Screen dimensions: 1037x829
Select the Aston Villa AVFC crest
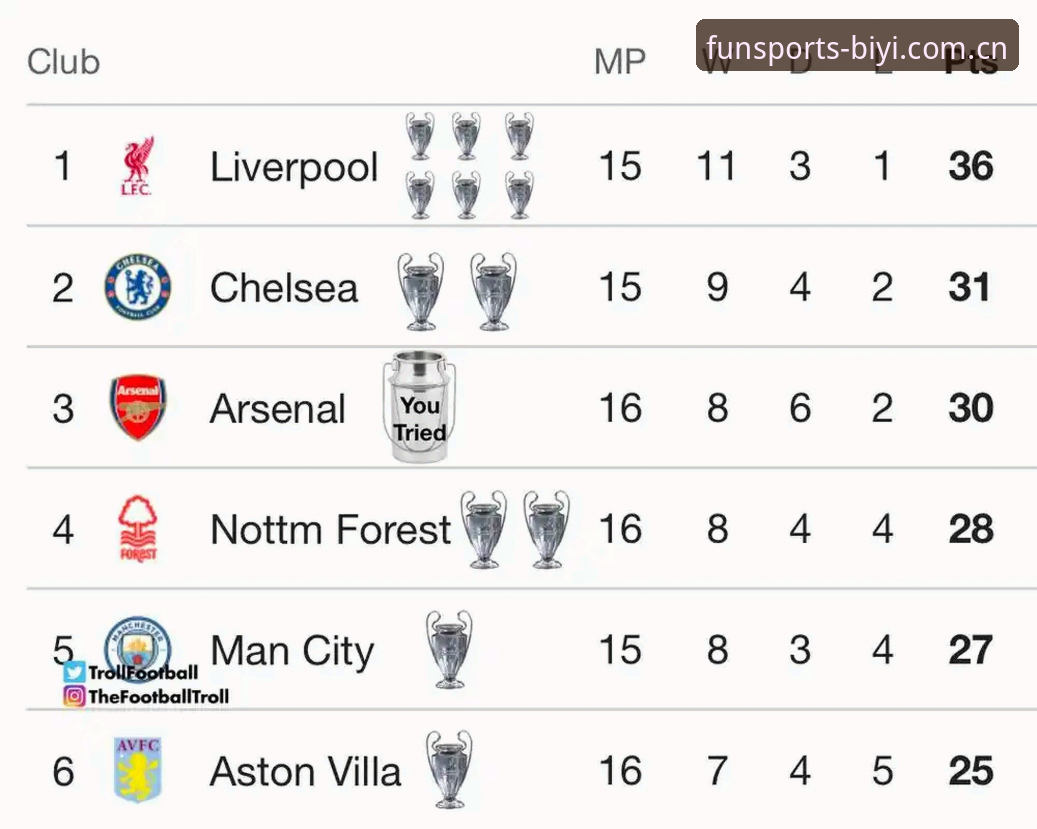point(138,770)
